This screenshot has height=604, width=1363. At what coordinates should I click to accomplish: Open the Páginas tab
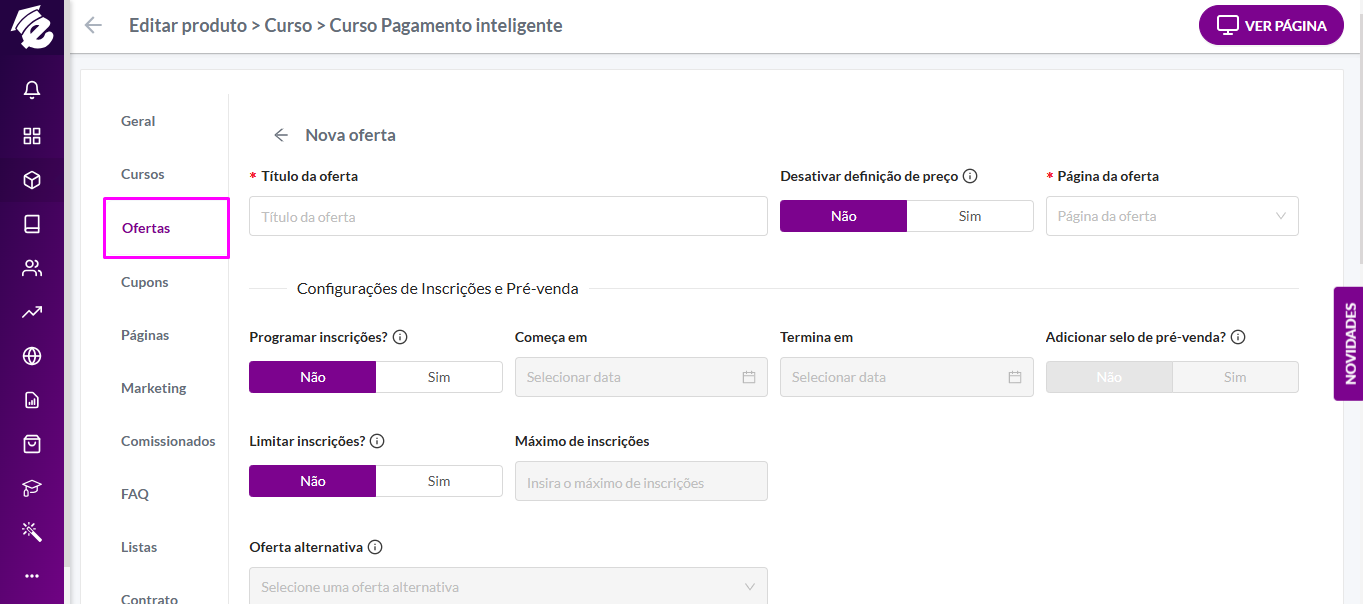145,335
